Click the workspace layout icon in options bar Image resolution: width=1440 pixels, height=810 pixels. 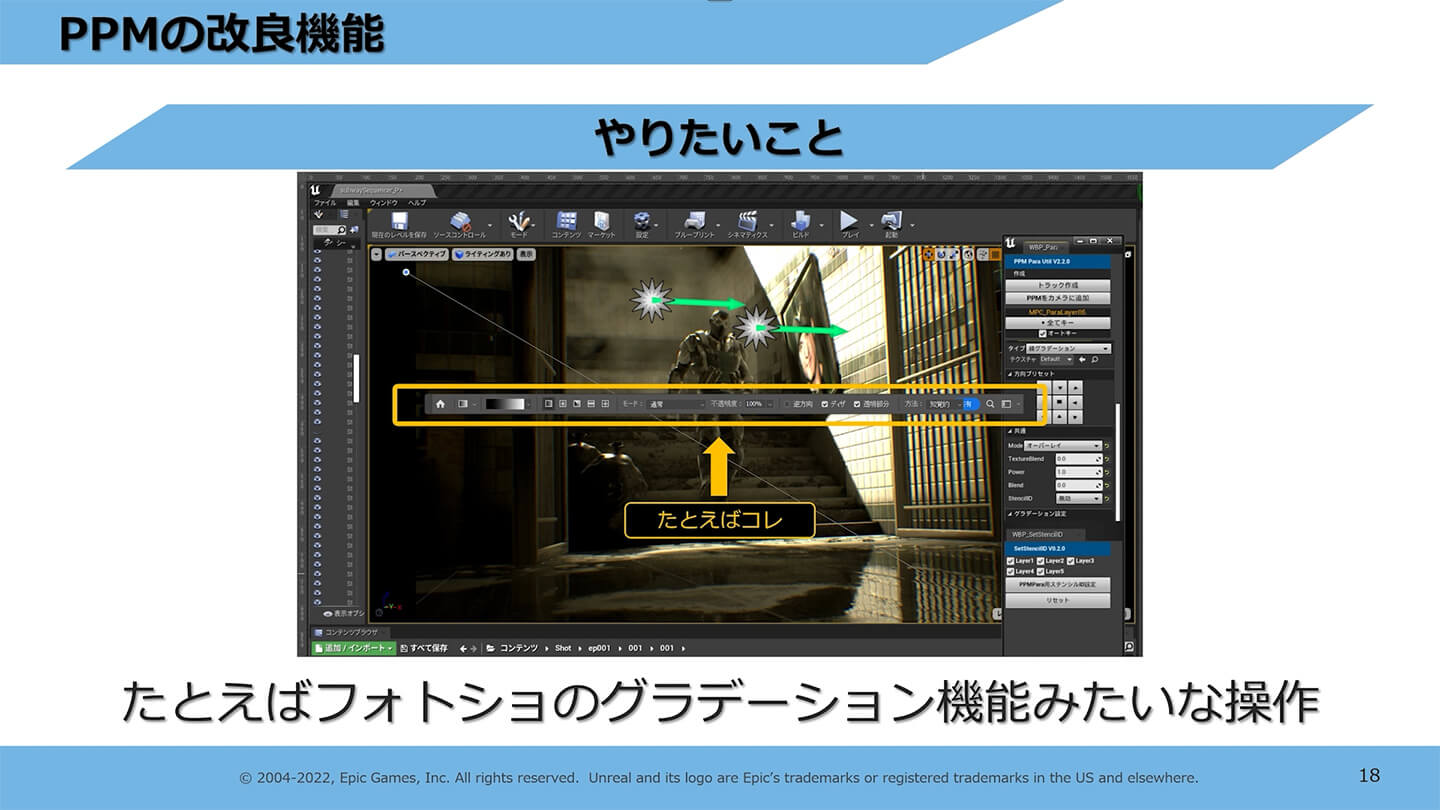(x=1006, y=404)
